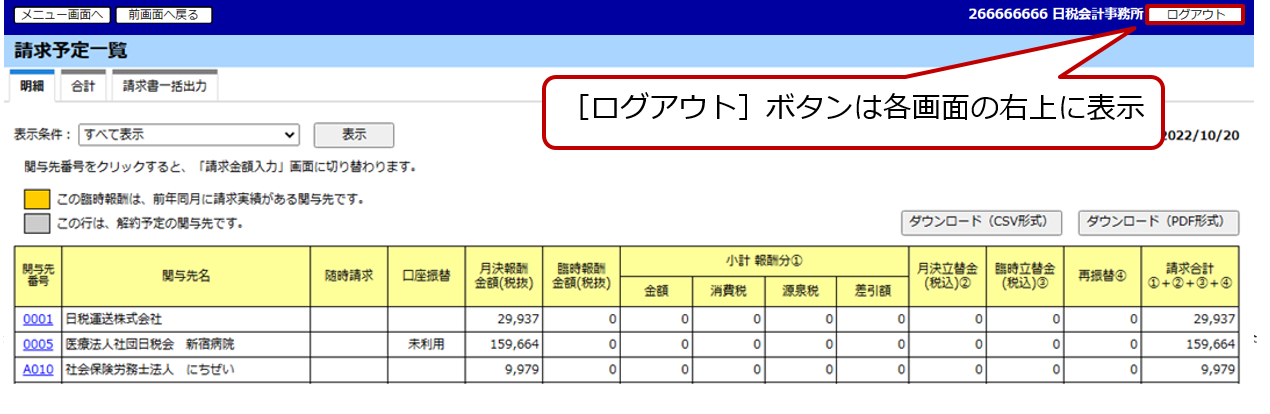Open client number A010 link
This screenshot has height=414, width=1270.
click(37, 369)
